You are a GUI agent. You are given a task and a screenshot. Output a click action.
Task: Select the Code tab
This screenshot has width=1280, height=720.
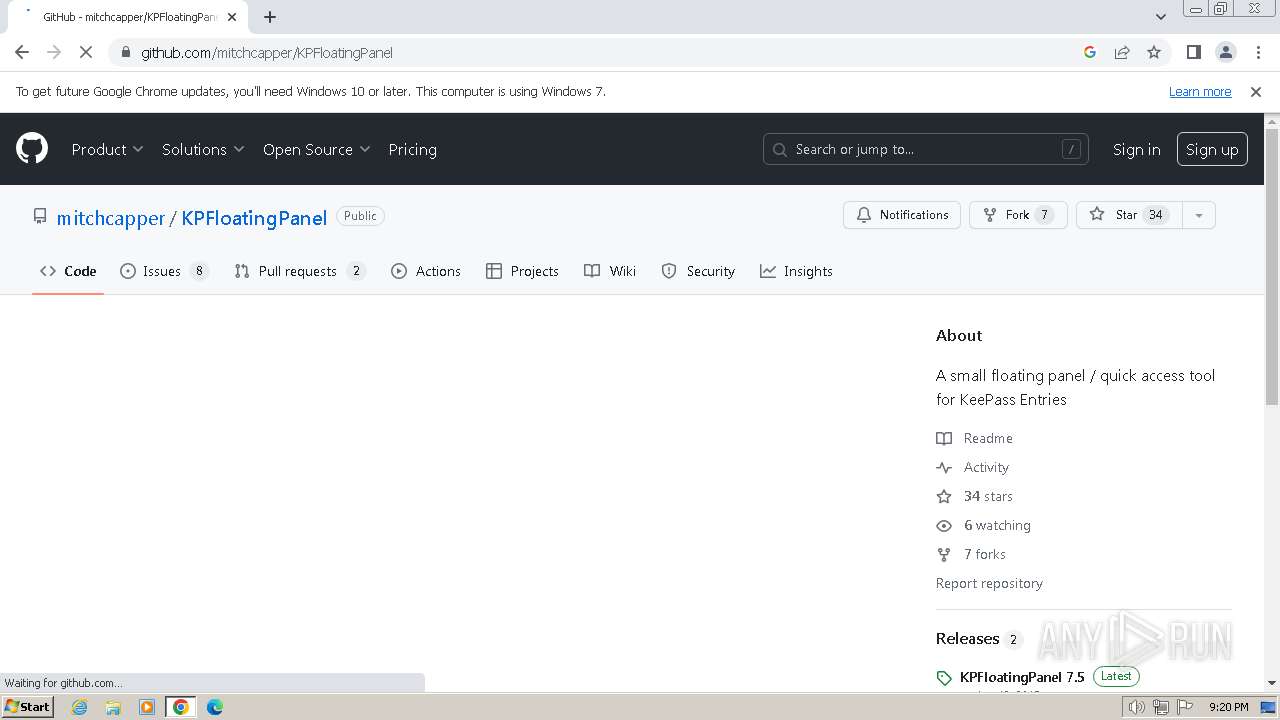pyautogui.click(x=68, y=271)
